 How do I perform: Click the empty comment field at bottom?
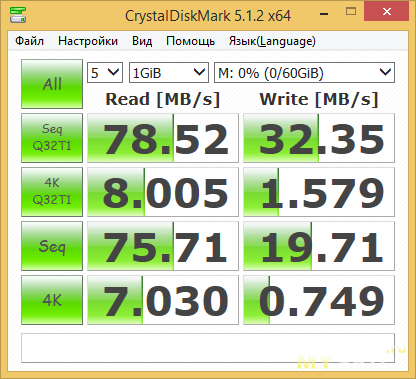[208, 348]
